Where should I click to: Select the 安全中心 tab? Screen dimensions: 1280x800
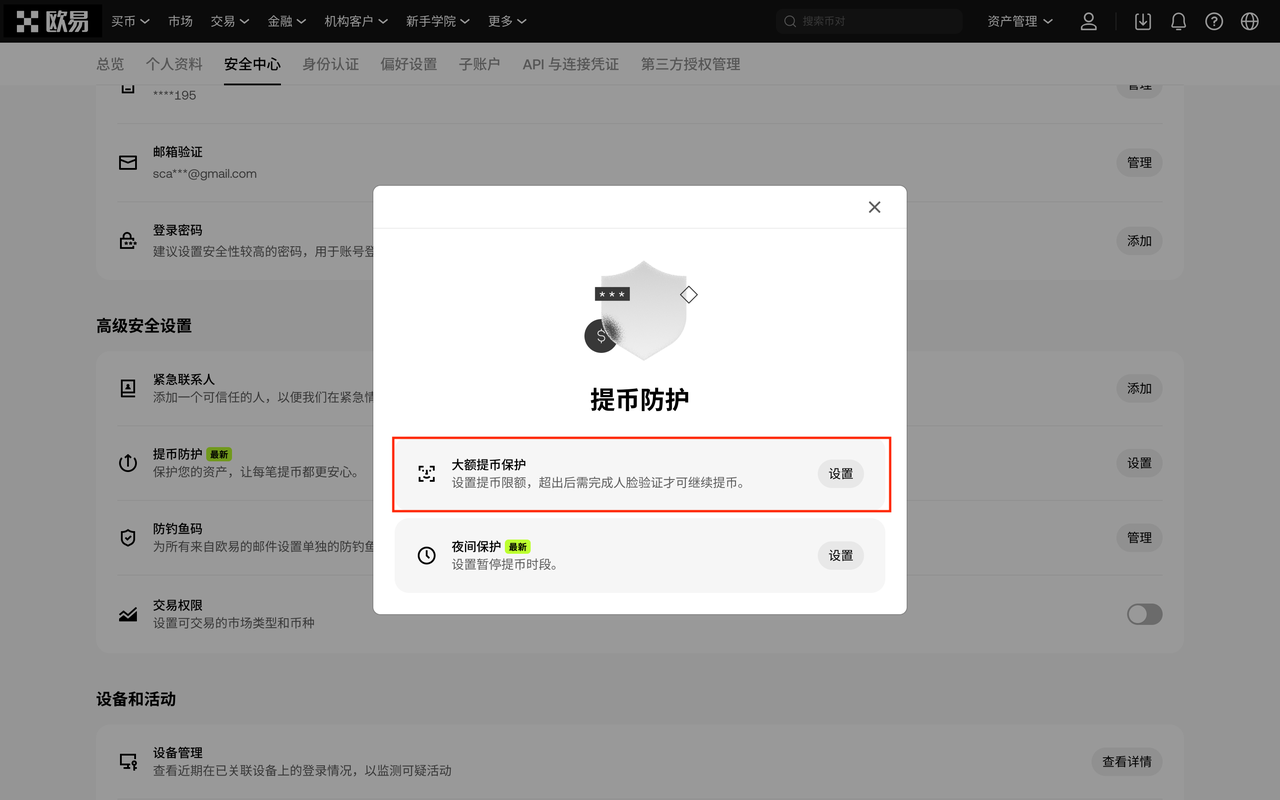tap(252, 64)
